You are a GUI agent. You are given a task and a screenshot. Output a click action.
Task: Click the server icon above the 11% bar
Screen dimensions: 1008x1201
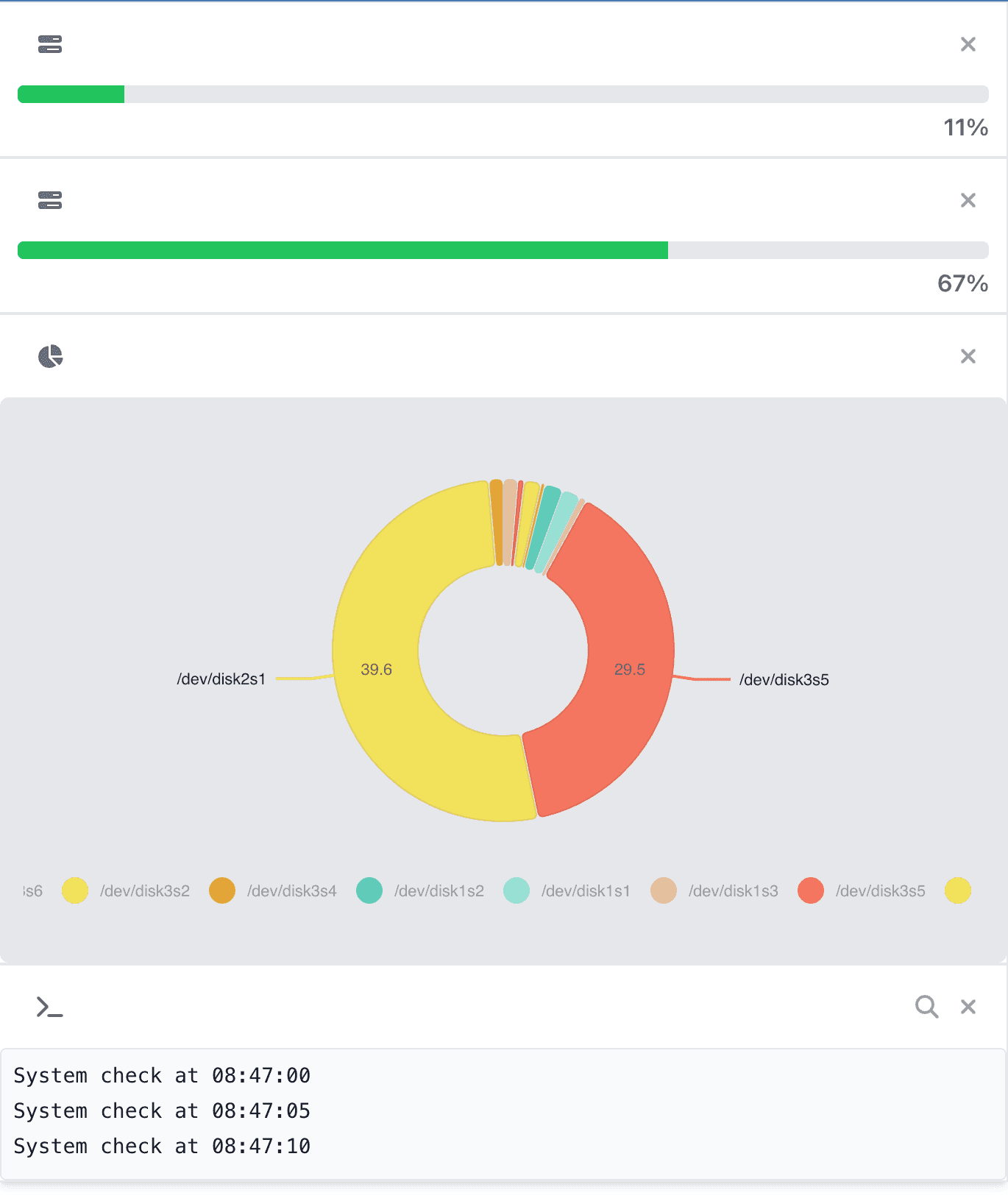tap(50, 44)
